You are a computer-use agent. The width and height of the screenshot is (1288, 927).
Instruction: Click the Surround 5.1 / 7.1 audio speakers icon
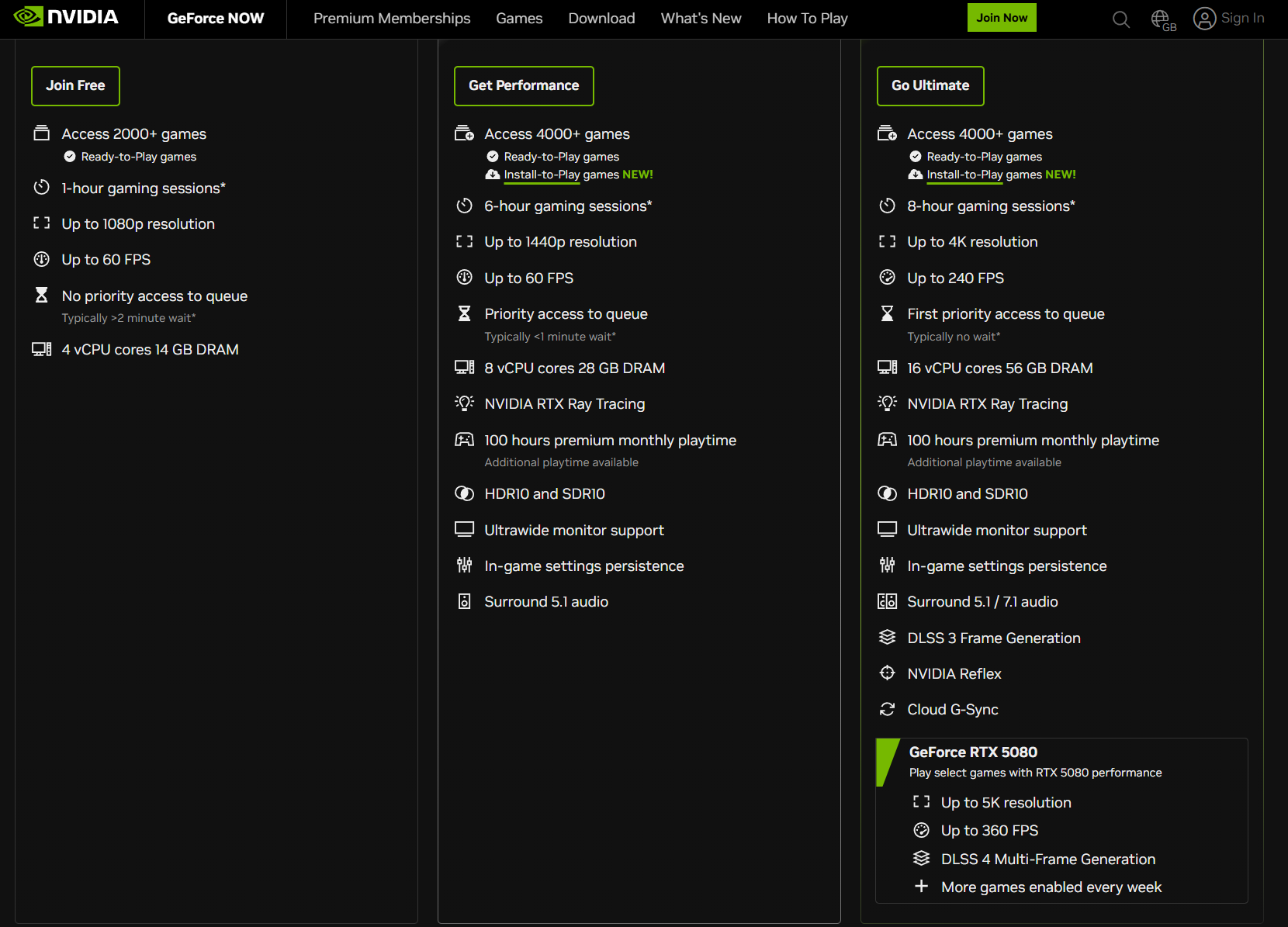pyautogui.click(x=888, y=601)
